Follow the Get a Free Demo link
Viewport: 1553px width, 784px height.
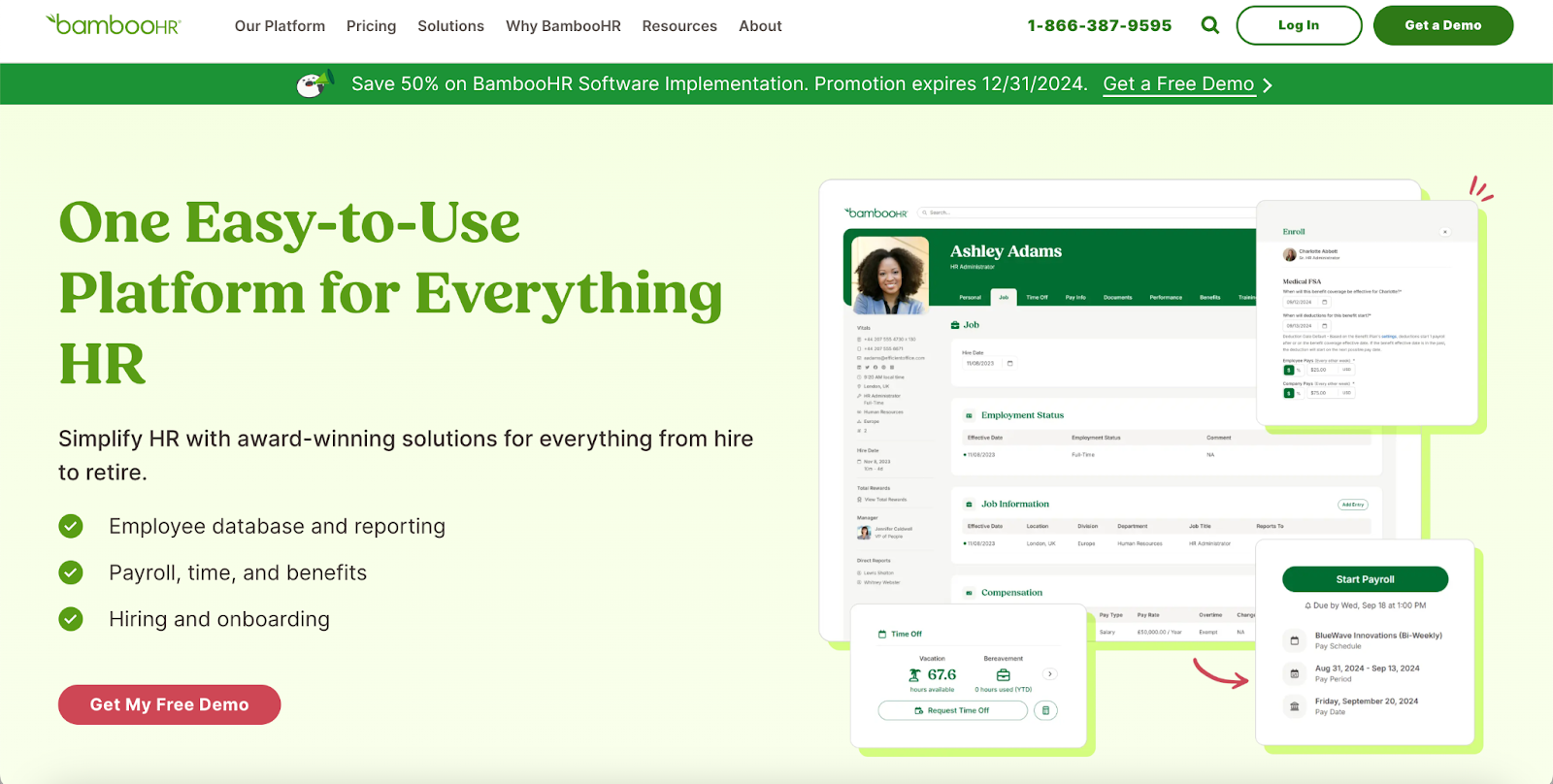1178,84
